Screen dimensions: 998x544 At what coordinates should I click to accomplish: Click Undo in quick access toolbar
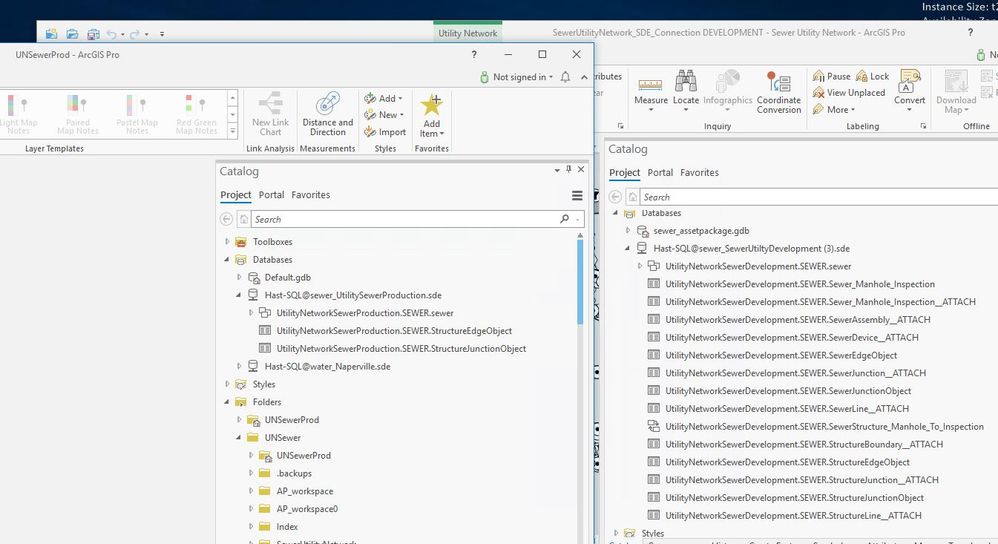tap(112, 34)
